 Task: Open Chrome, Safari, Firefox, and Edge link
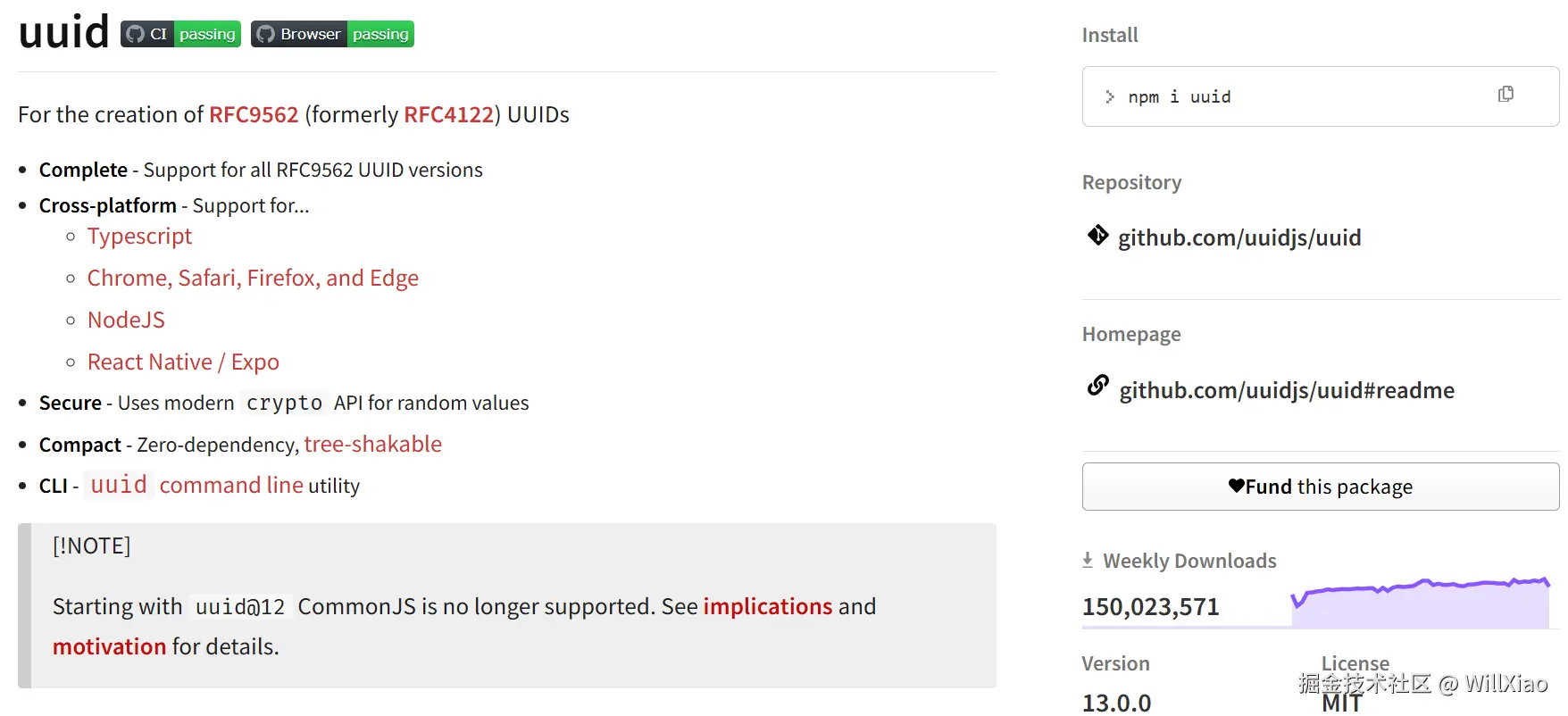(253, 279)
